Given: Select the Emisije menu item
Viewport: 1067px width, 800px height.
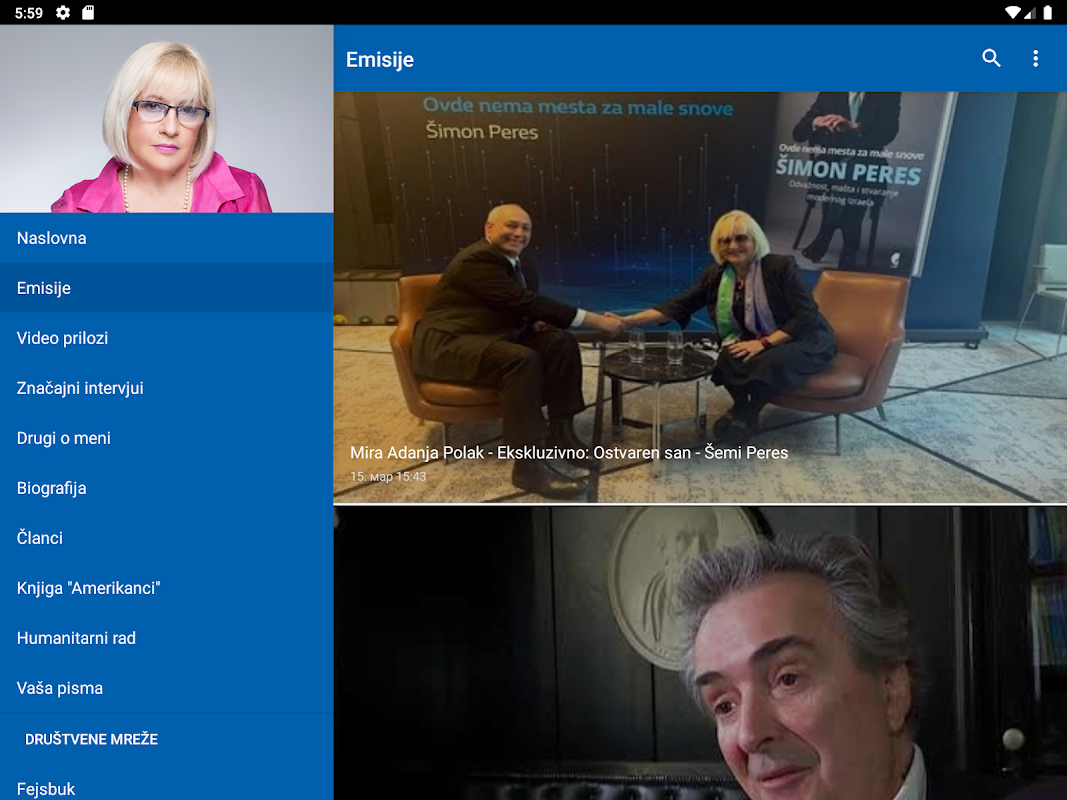Looking at the screenshot, I should click(x=167, y=288).
